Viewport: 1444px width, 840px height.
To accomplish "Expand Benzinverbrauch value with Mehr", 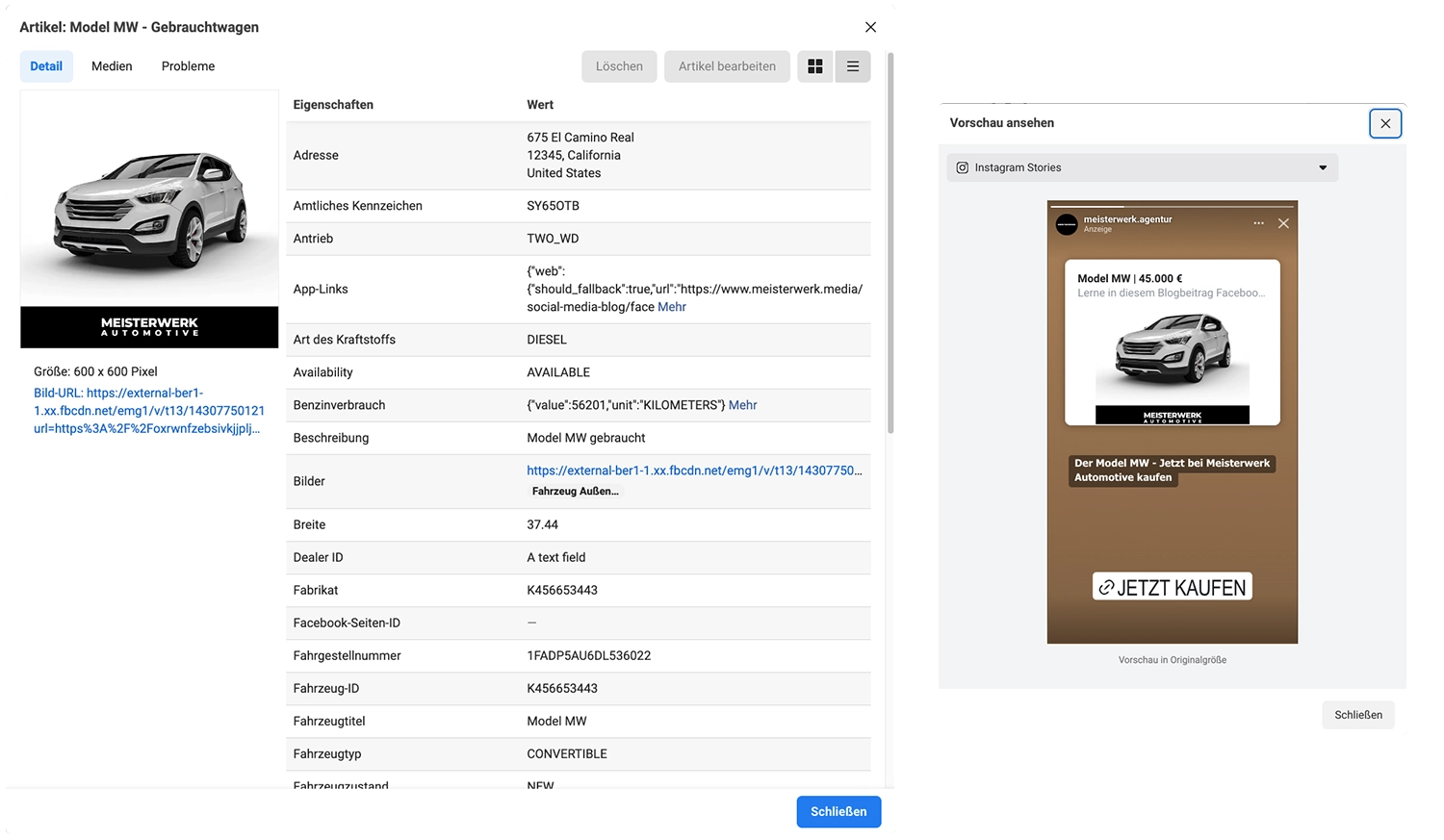I will pos(742,405).
